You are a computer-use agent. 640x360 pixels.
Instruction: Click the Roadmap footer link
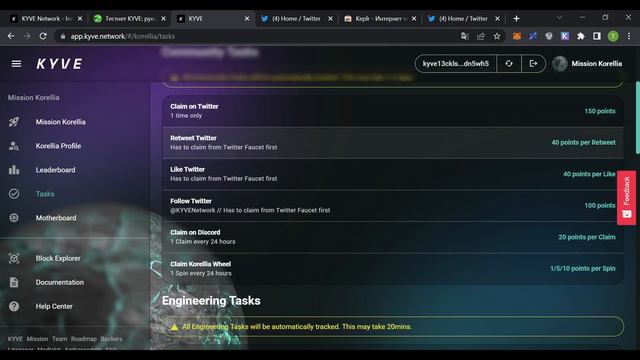(84, 339)
